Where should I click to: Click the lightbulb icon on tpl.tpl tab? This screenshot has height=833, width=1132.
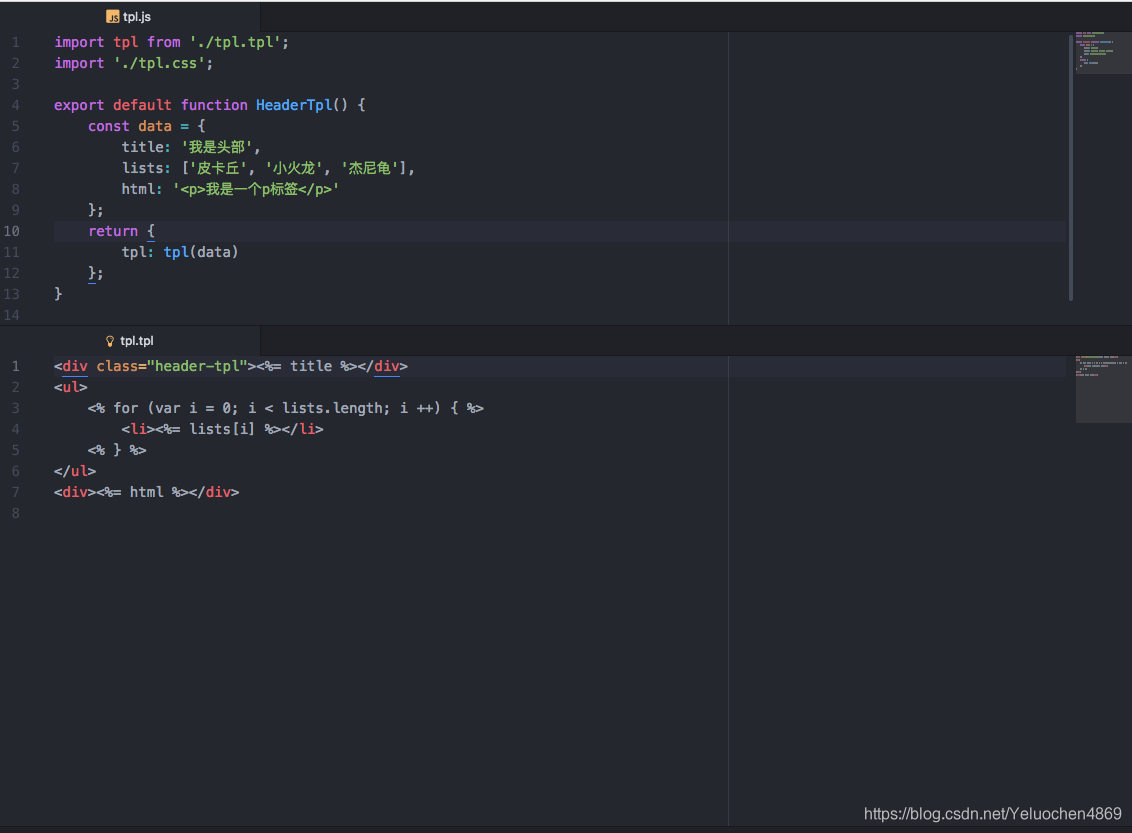point(110,341)
